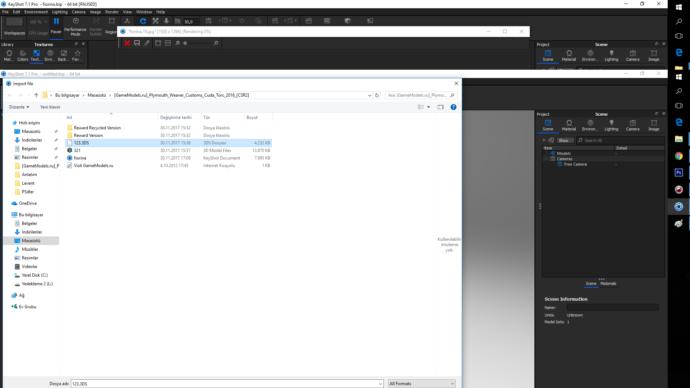Click the Dosya adı file name field

tap(227, 384)
